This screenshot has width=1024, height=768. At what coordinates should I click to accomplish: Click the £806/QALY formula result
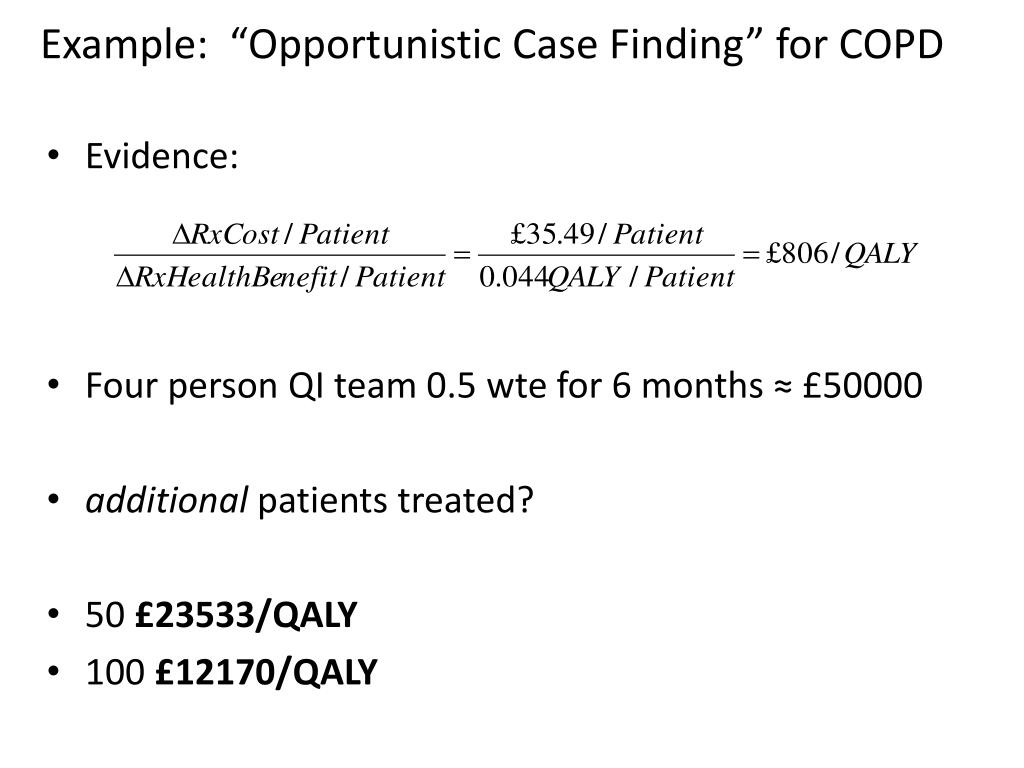click(x=841, y=255)
